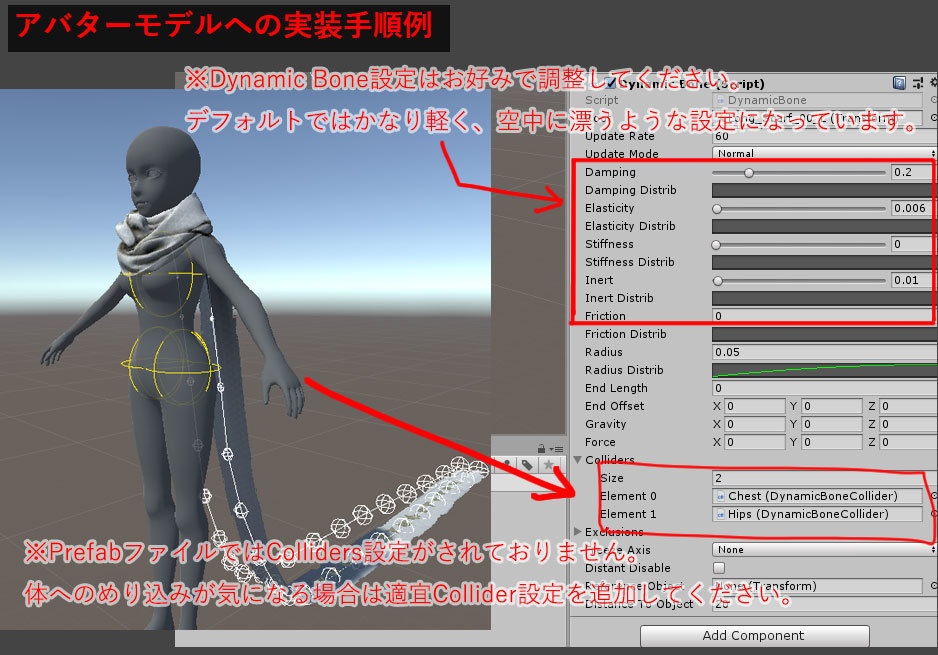Filter by label tag icon

pos(527,465)
